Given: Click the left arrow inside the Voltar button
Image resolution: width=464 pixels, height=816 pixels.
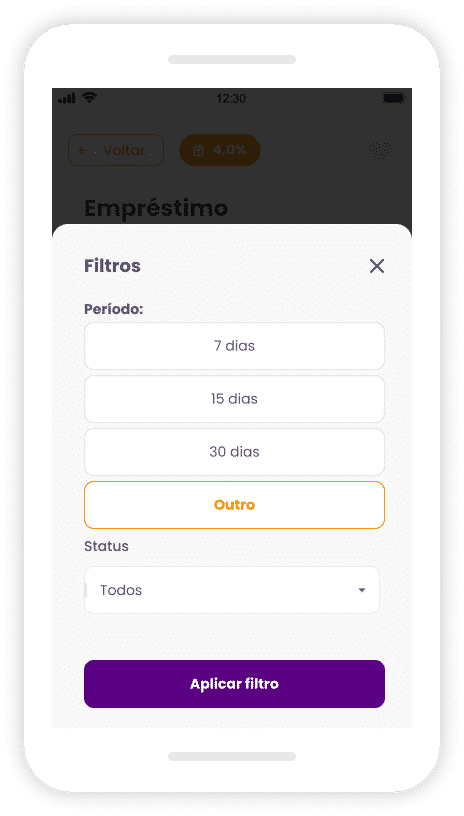Looking at the screenshot, I should tap(83, 150).
